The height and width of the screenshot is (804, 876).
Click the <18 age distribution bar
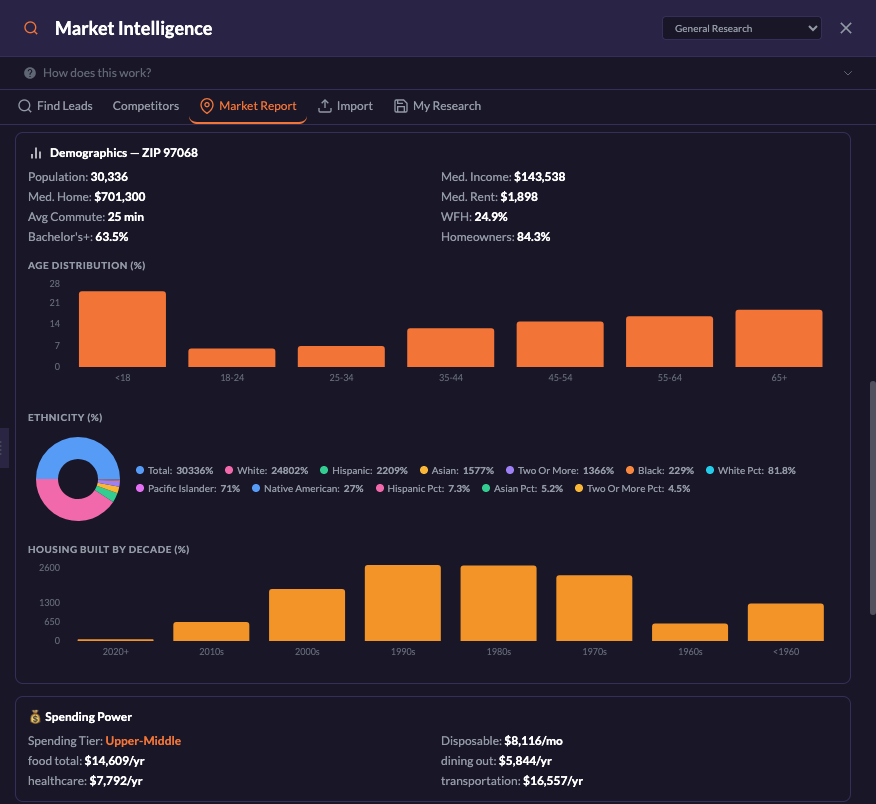pyautogui.click(x=122, y=329)
